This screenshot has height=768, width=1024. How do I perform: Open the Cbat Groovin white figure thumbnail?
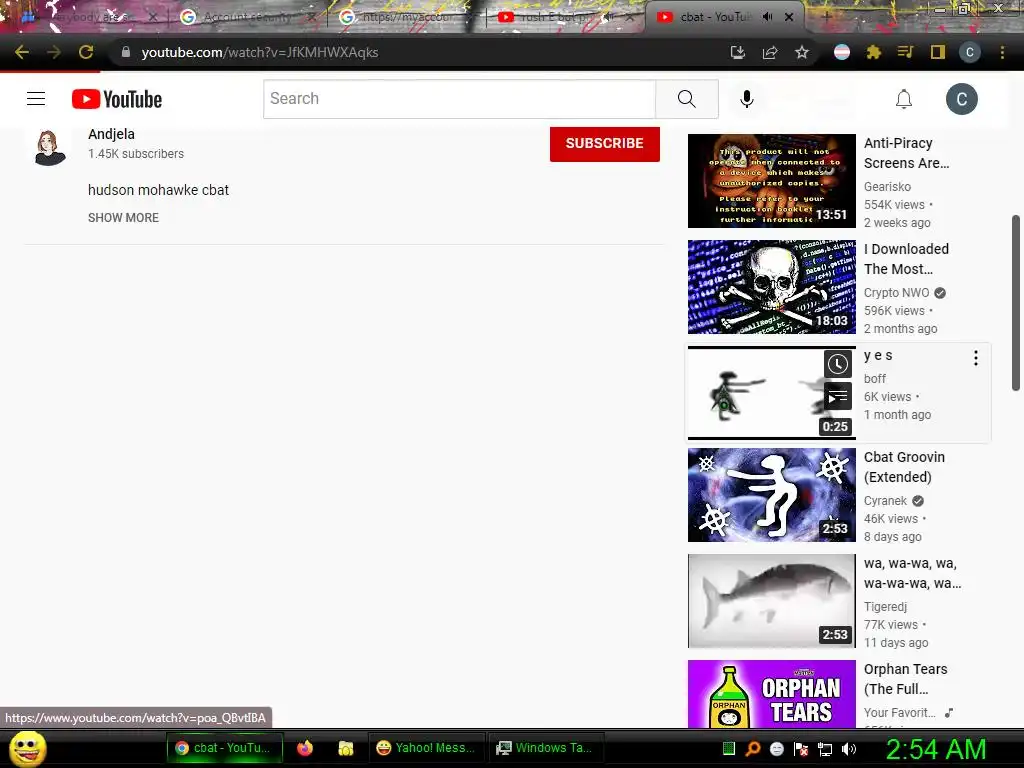click(771, 495)
